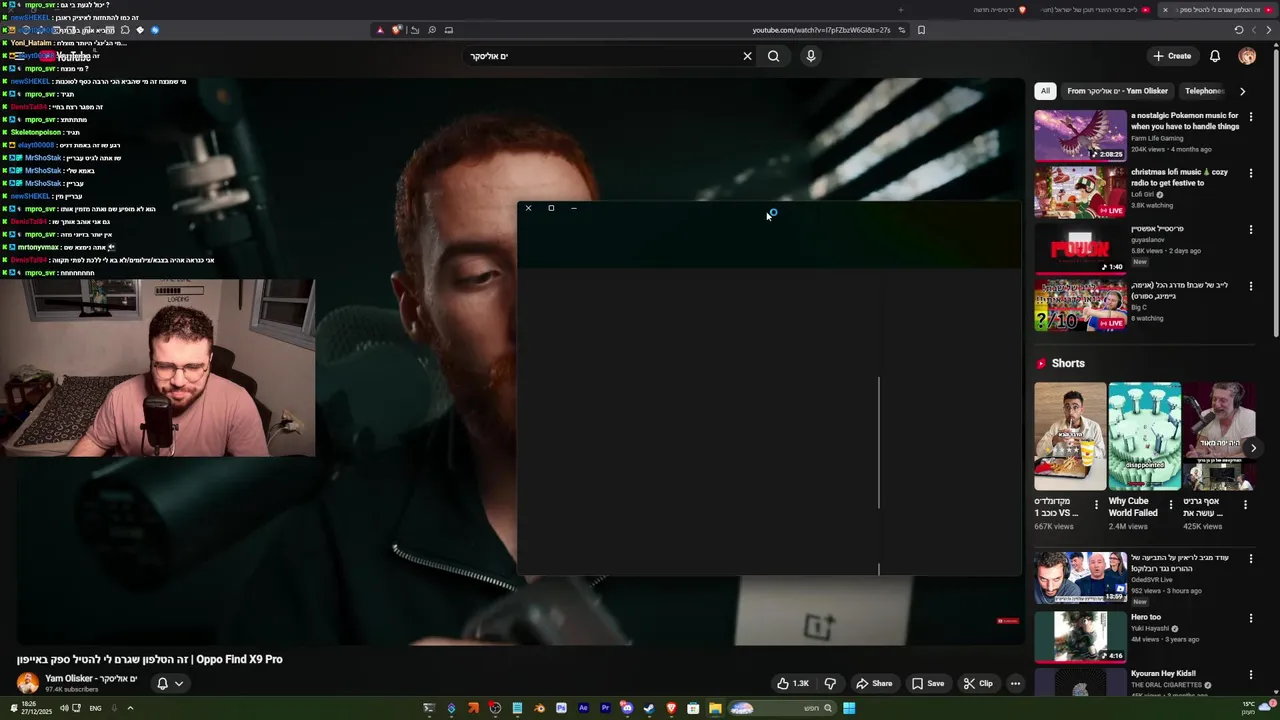Open OBS Studio from the taskbar

[x=495, y=708]
